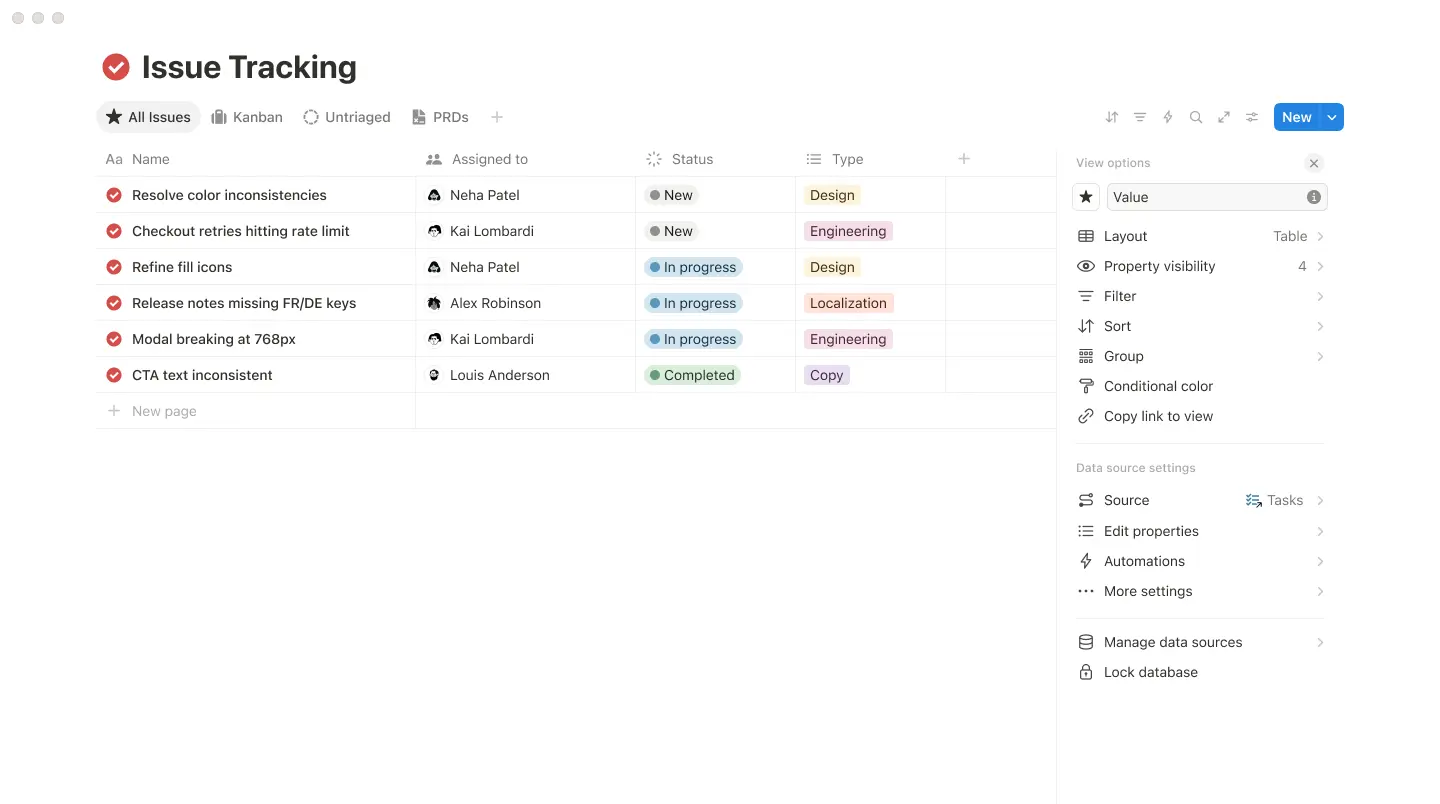Open the Untriaged view tab
1440x804 pixels.
[x=347, y=117]
